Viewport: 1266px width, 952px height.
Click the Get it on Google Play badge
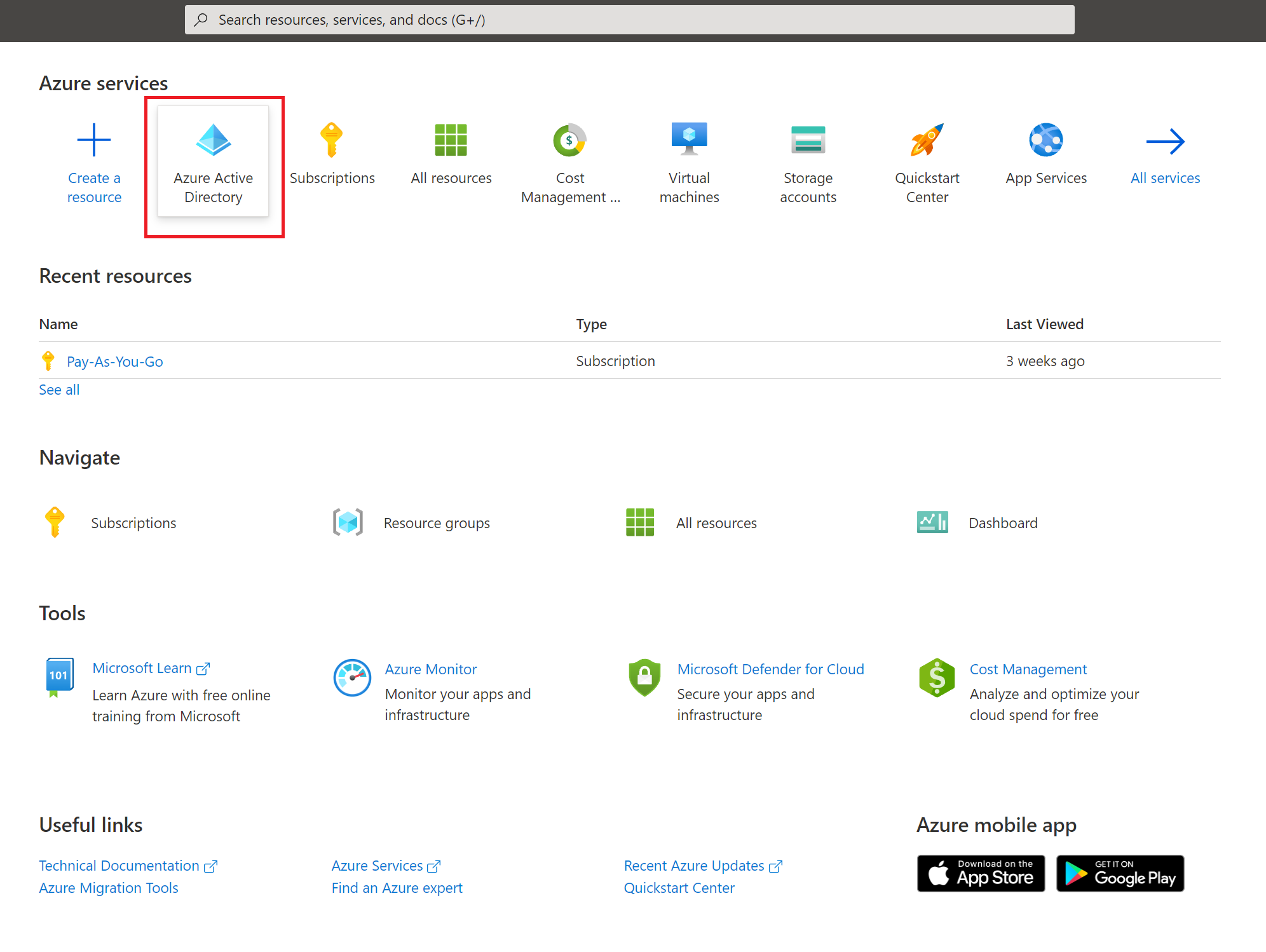coord(1120,873)
